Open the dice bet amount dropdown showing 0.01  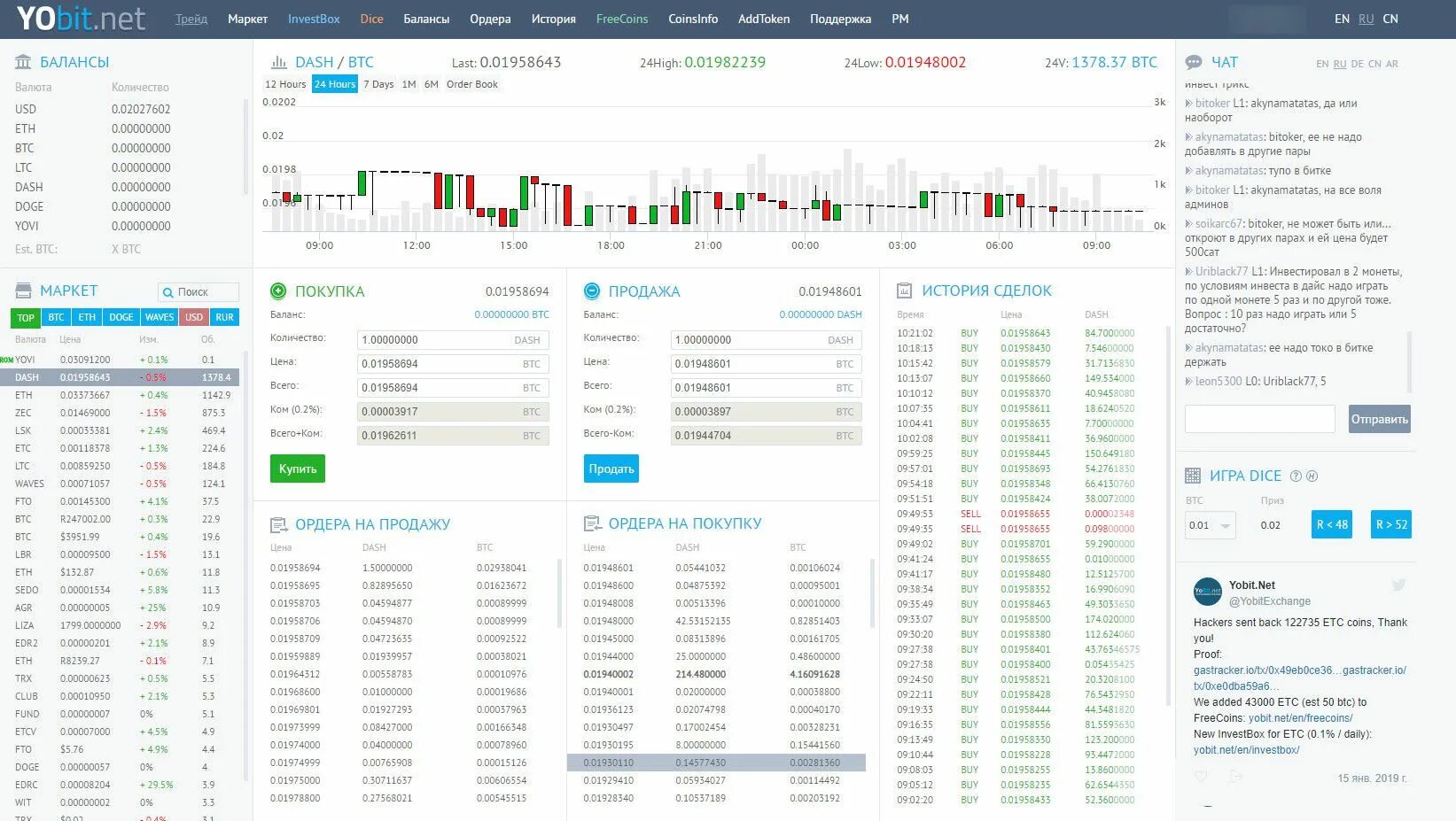(1211, 524)
